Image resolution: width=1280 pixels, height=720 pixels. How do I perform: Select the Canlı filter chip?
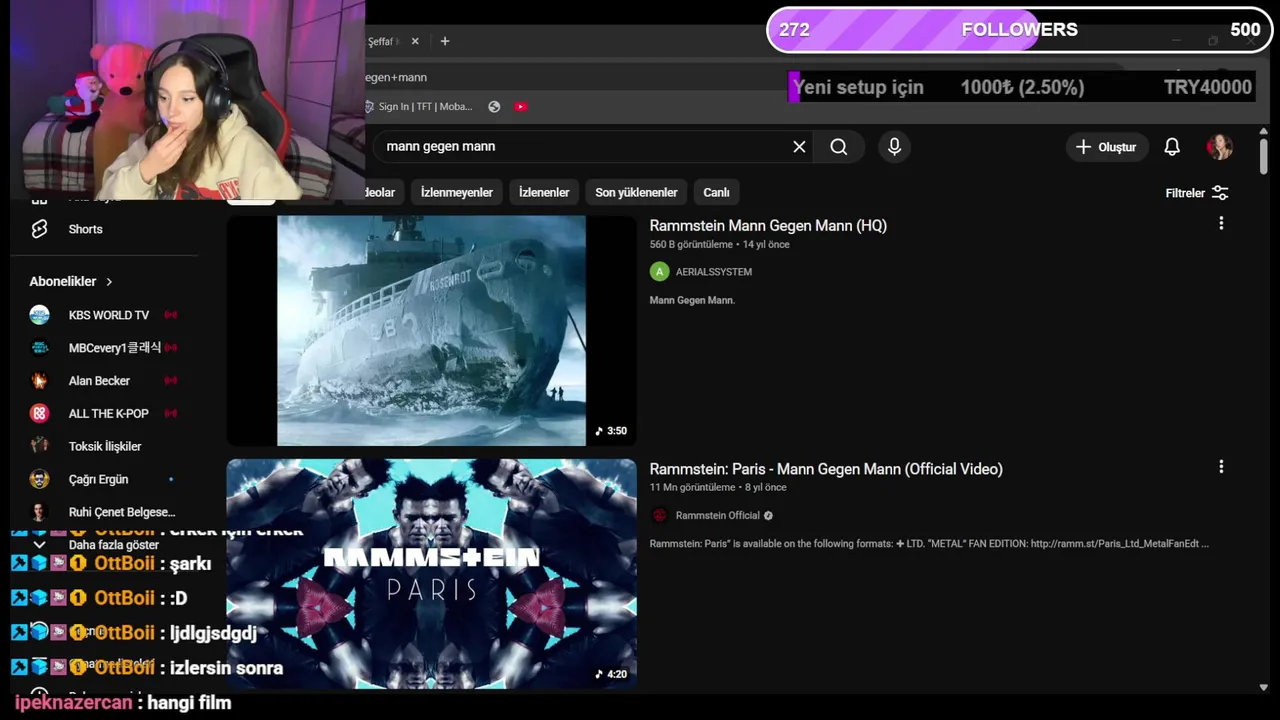(x=716, y=192)
